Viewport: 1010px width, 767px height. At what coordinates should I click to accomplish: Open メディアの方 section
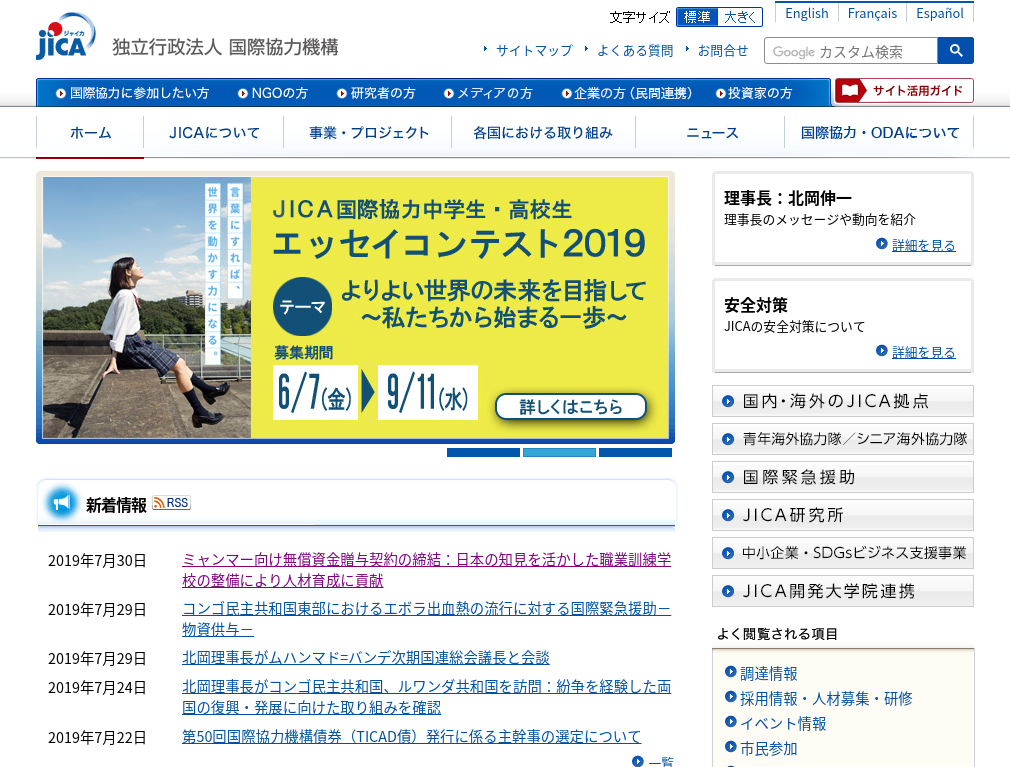[x=488, y=93]
